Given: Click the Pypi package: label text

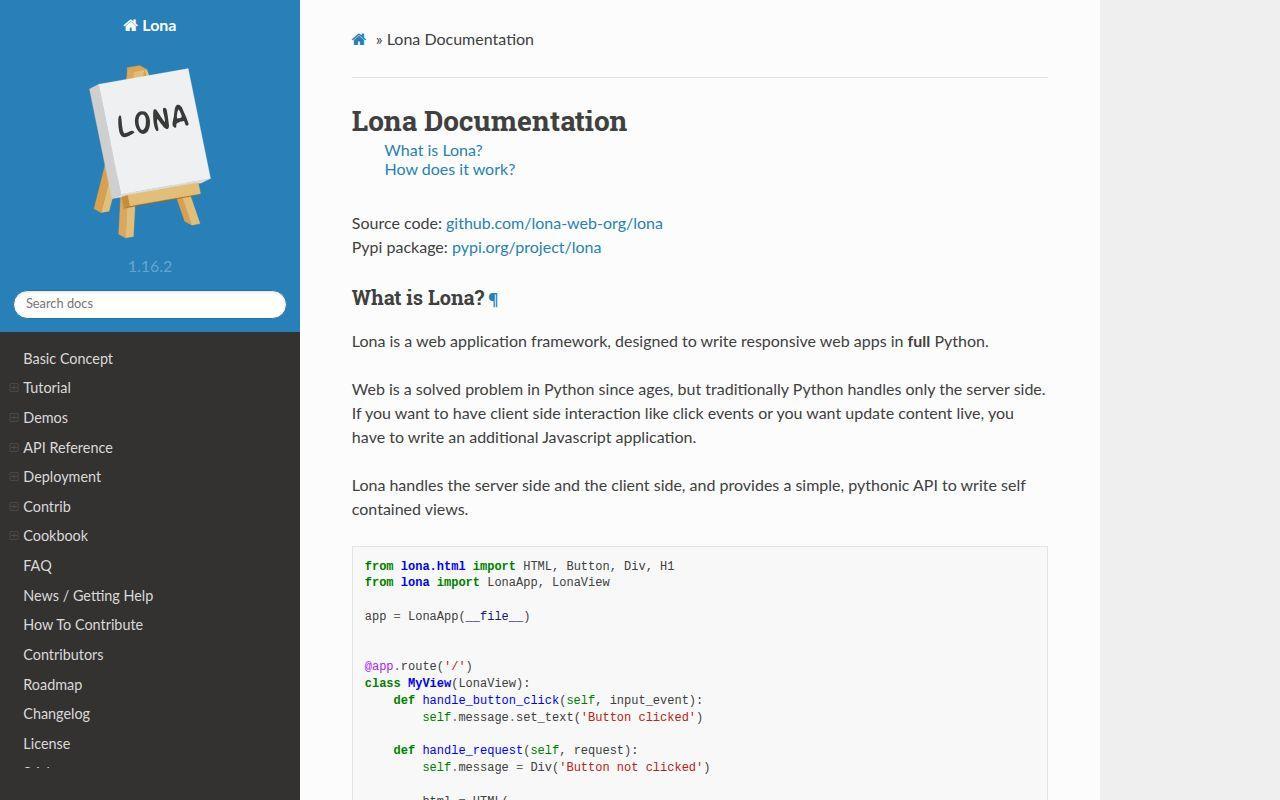Looking at the screenshot, I should click(400, 248).
